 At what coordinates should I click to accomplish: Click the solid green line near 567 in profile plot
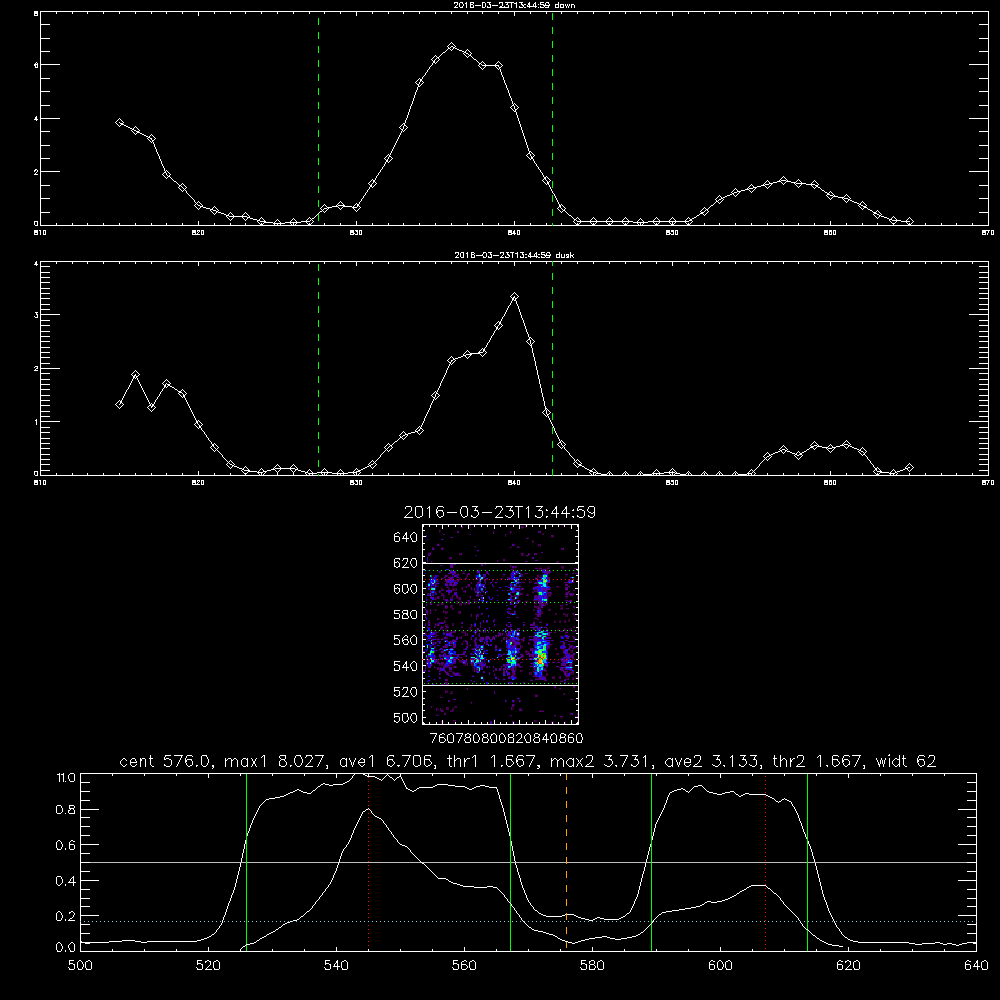point(510,862)
